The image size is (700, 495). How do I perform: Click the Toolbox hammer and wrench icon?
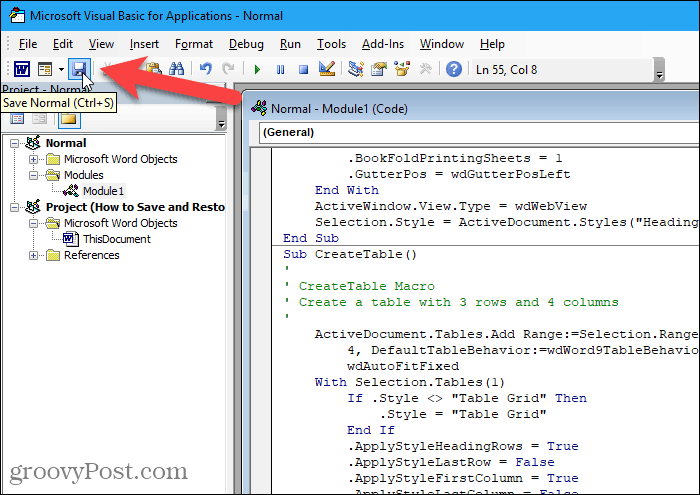425,69
